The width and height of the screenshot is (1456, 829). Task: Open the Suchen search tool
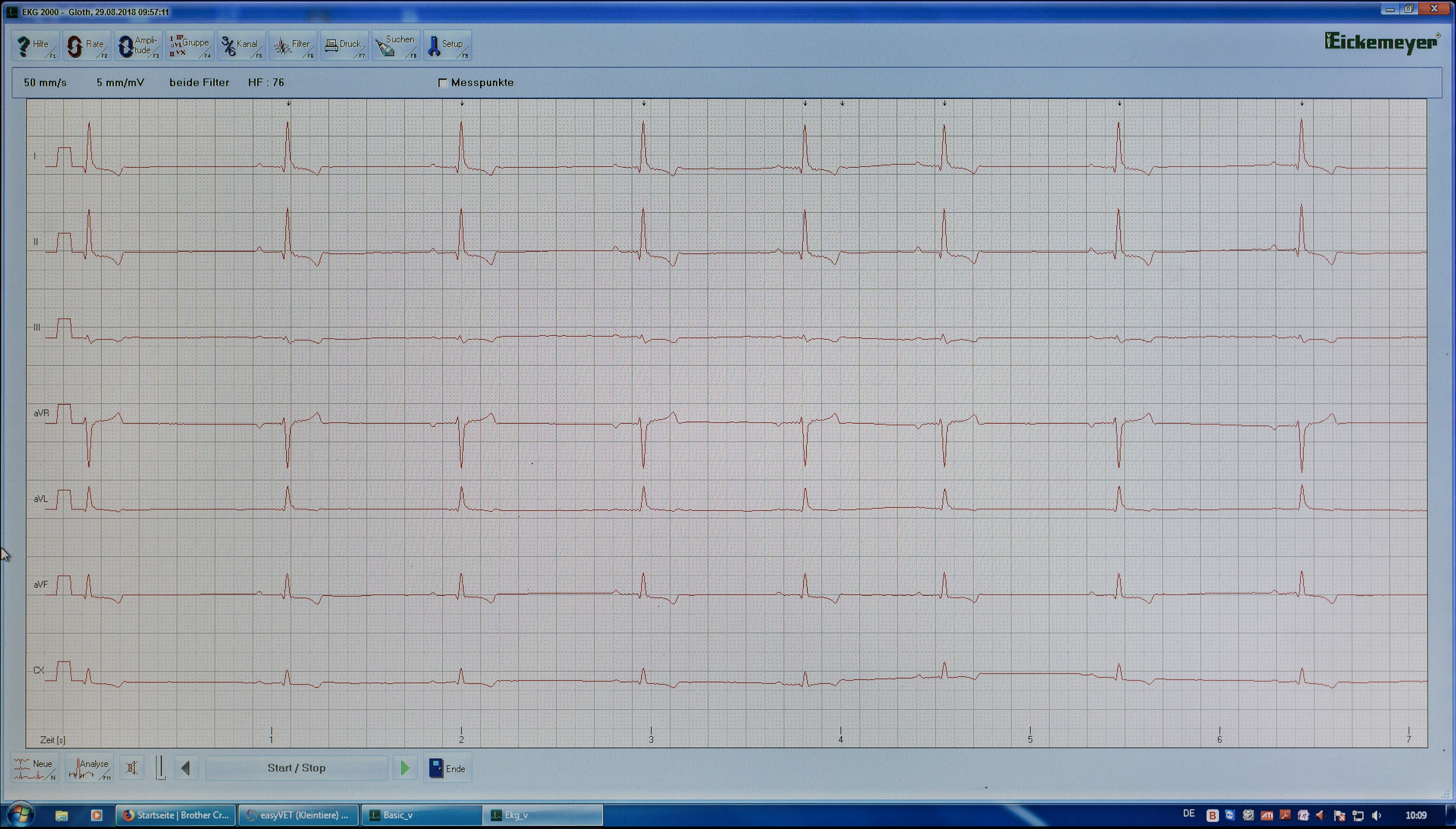coord(396,46)
